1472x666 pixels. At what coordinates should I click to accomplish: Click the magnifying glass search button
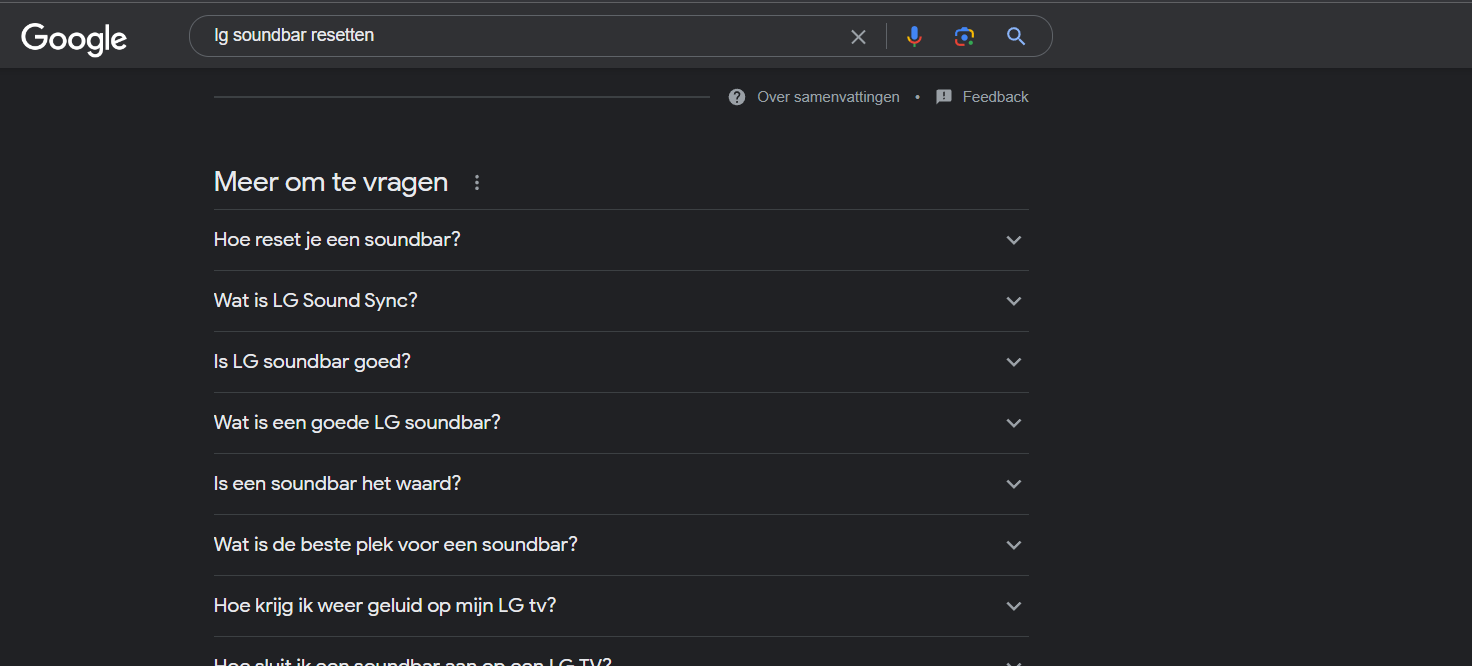point(1016,37)
